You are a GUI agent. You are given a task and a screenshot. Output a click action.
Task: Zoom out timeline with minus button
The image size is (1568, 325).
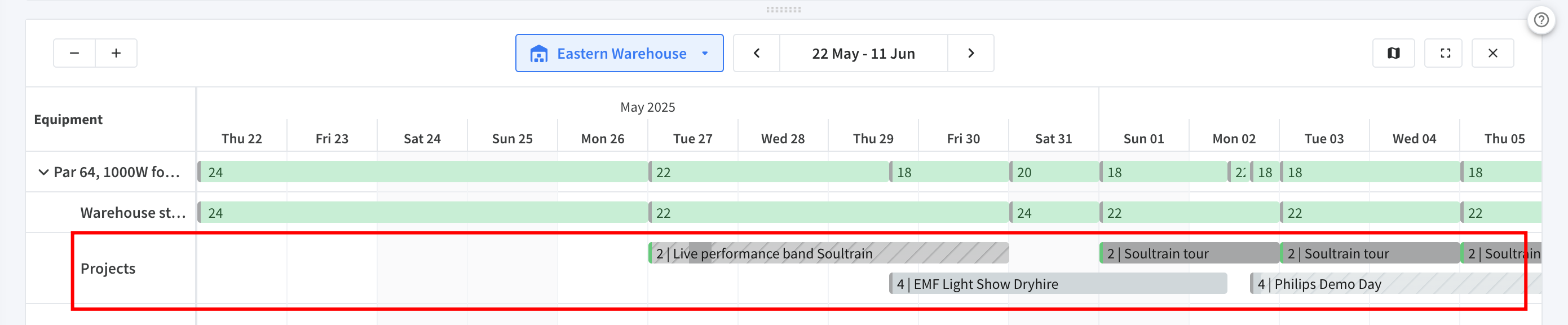coord(74,54)
